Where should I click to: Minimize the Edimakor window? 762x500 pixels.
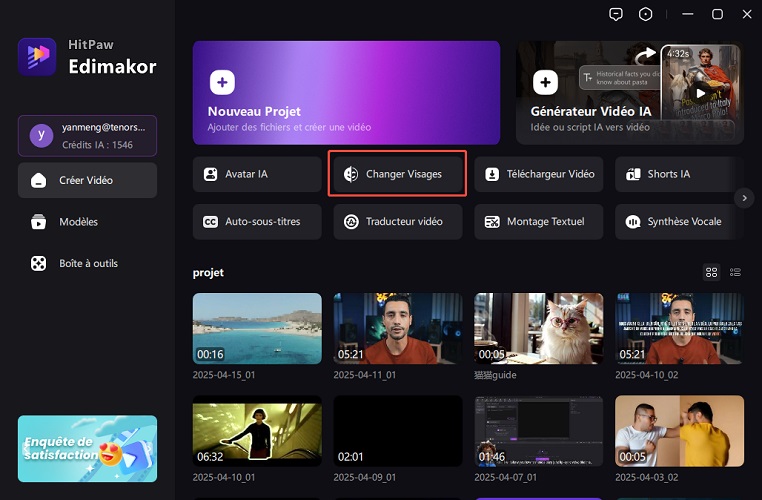tap(688, 14)
